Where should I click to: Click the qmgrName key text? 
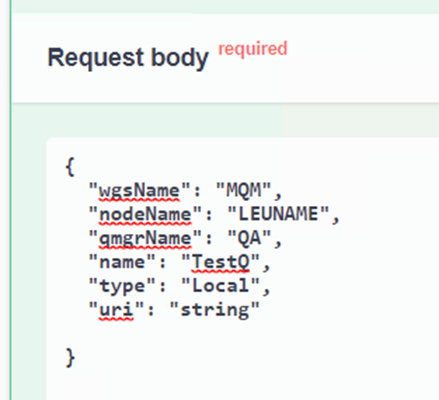(x=145, y=238)
